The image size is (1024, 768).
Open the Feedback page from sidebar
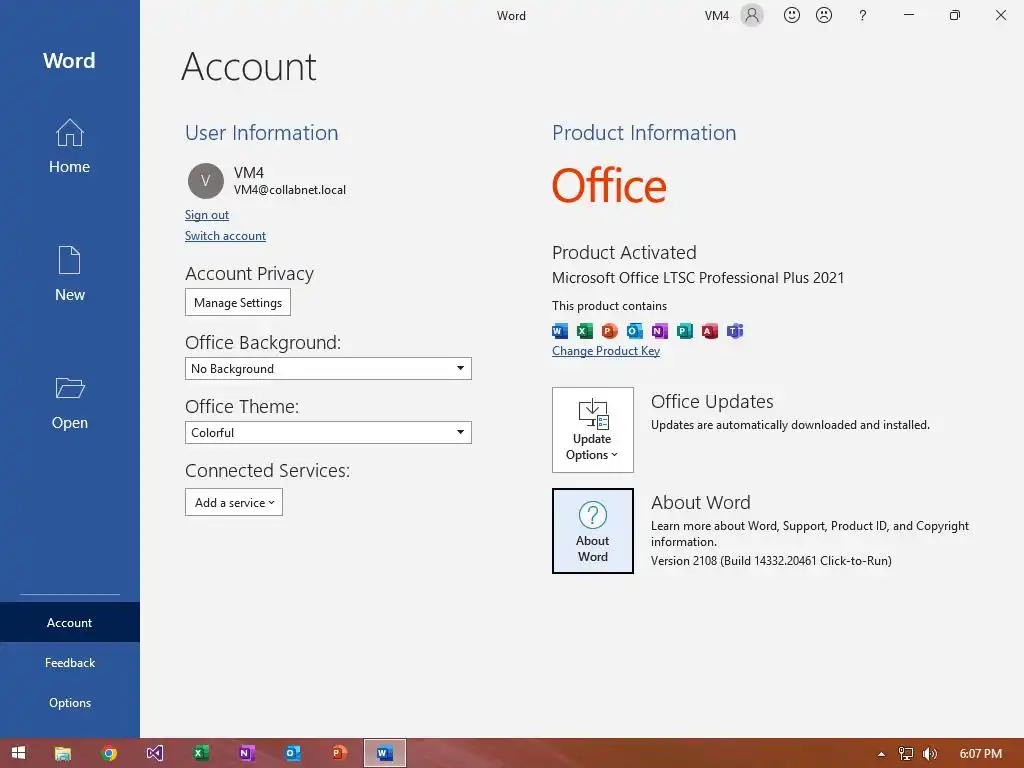pyautogui.click(x=69, y=662)
